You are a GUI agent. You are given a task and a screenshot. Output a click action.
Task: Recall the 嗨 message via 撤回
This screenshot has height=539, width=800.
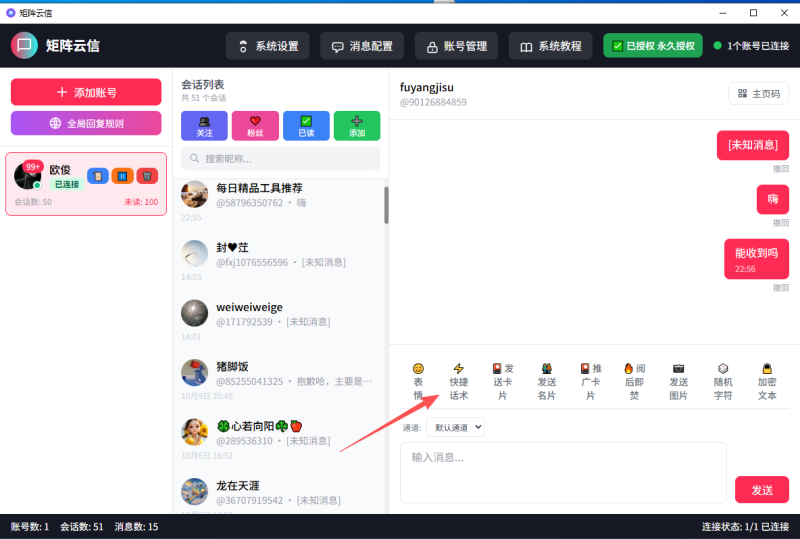(780, 223)
